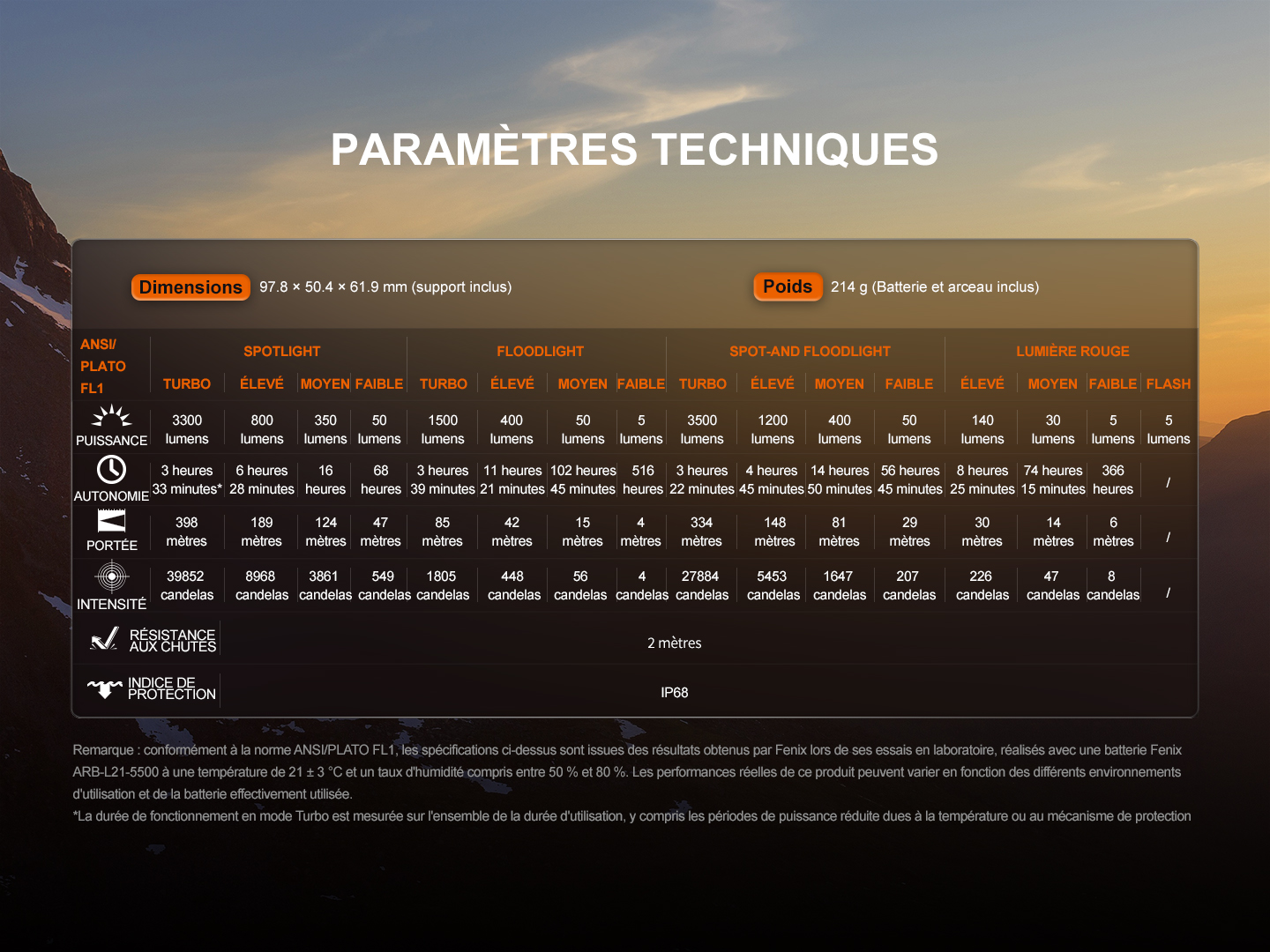Click the ANSI/PLATO FL1 header cell
This screenshot has width=1270, height=952.
(x=103, y=366)
